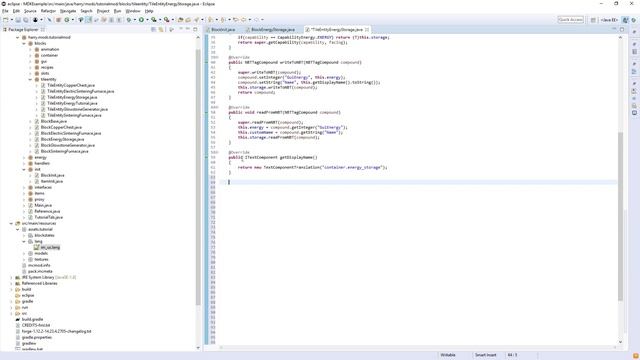The image size is (640, 360).
Task: Switch to BlockInit.java editor tab
Action: 223,30
